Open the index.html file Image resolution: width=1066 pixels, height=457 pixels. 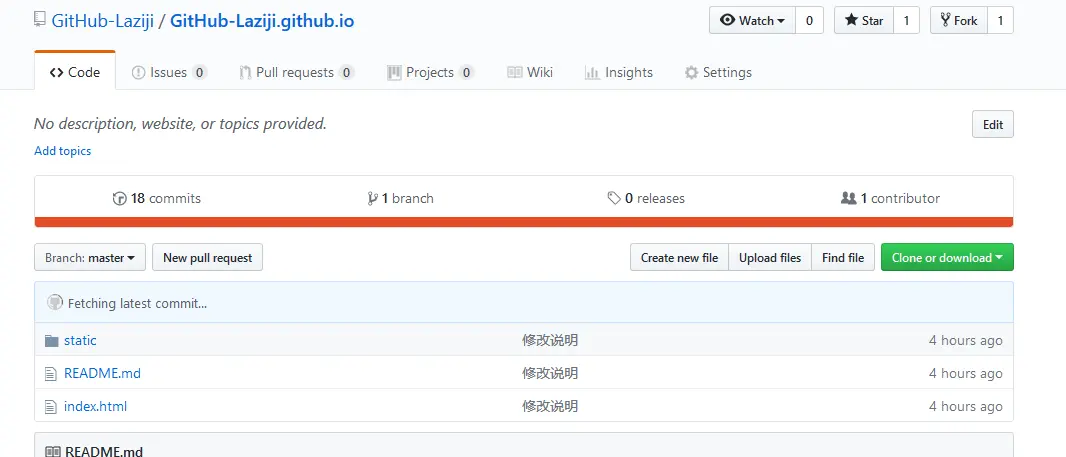[95, 407]
